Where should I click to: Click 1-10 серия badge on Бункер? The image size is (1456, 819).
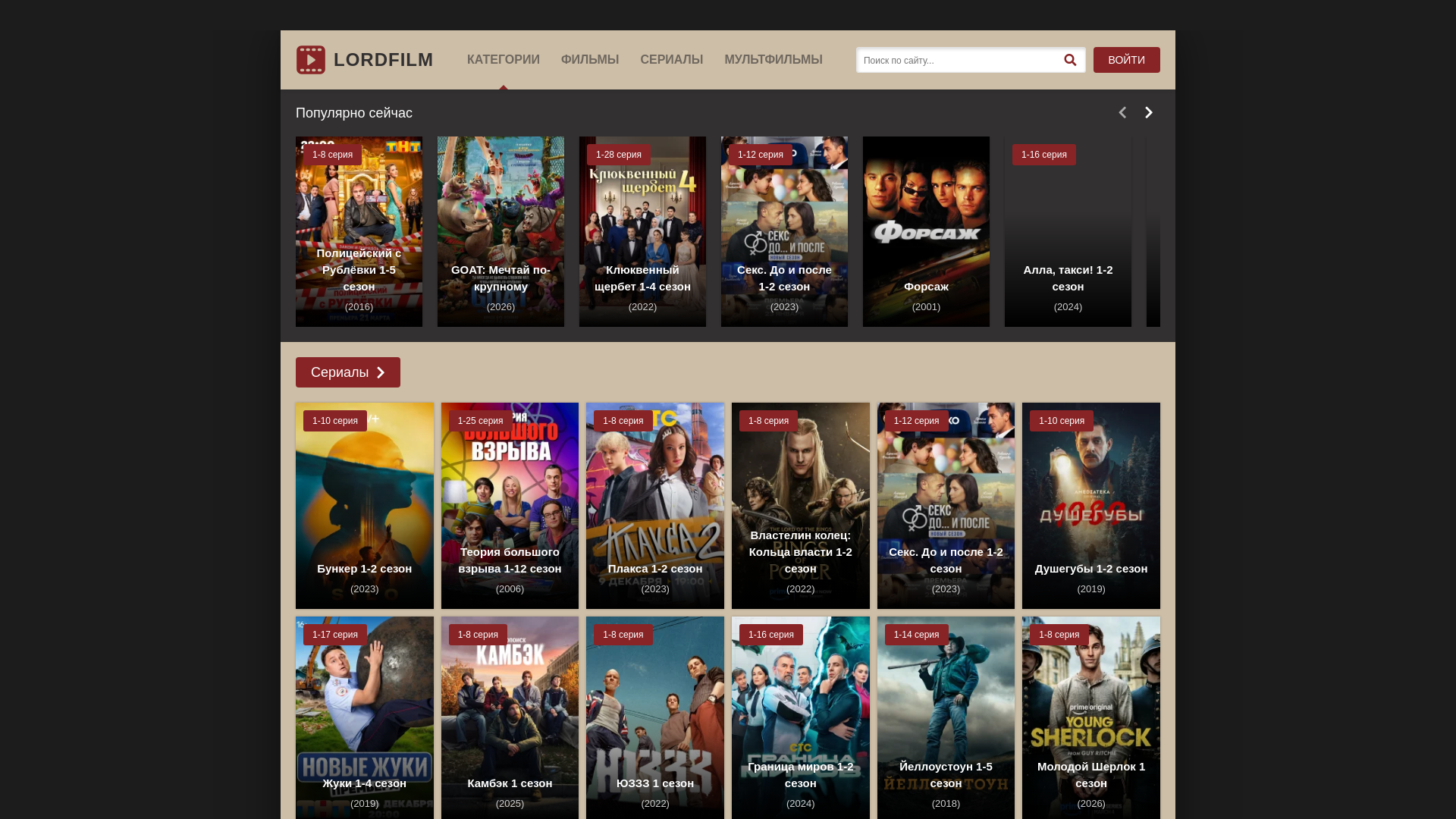tap(335, 421)
